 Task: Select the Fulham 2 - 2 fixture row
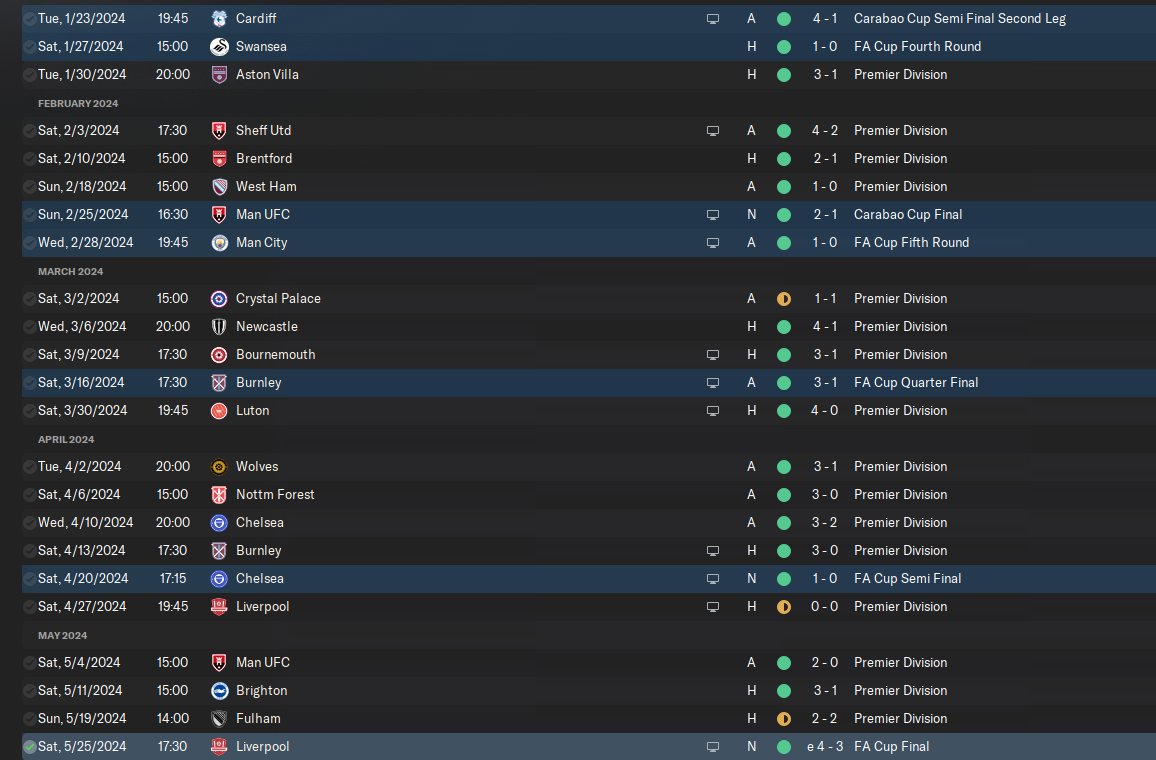(x=589, y=719)
